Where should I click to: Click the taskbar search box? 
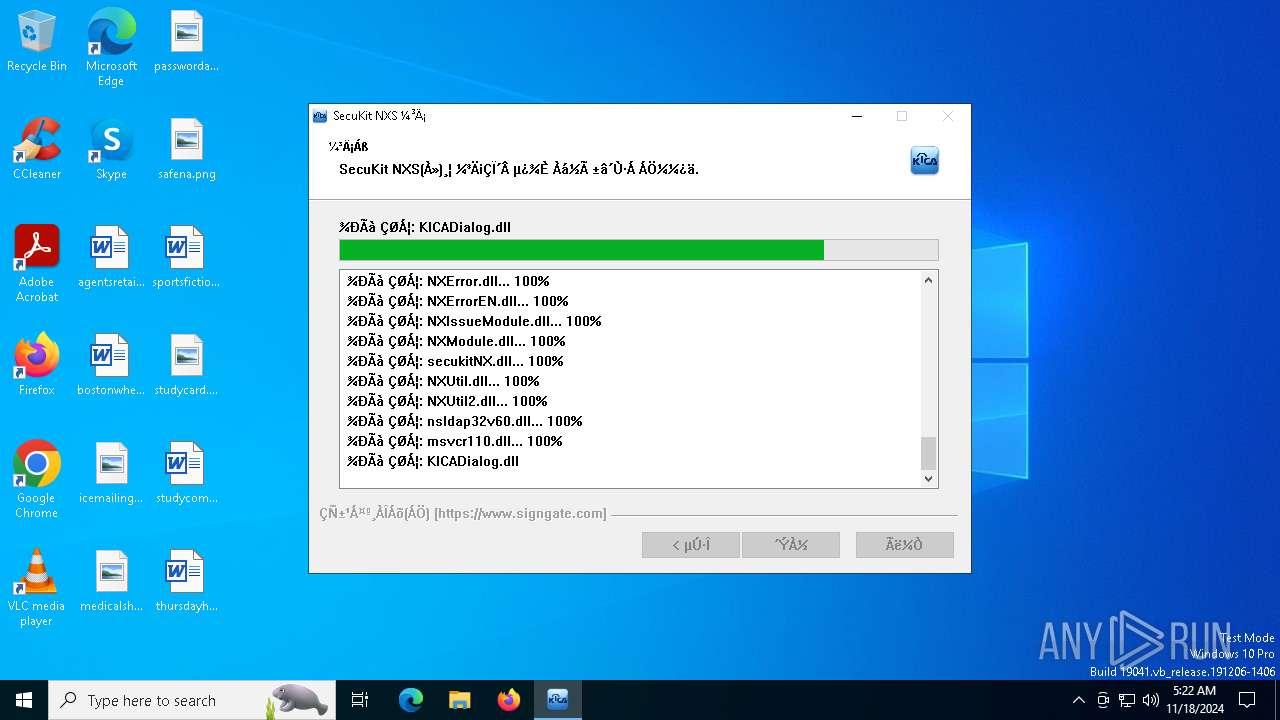coord(190,700)
